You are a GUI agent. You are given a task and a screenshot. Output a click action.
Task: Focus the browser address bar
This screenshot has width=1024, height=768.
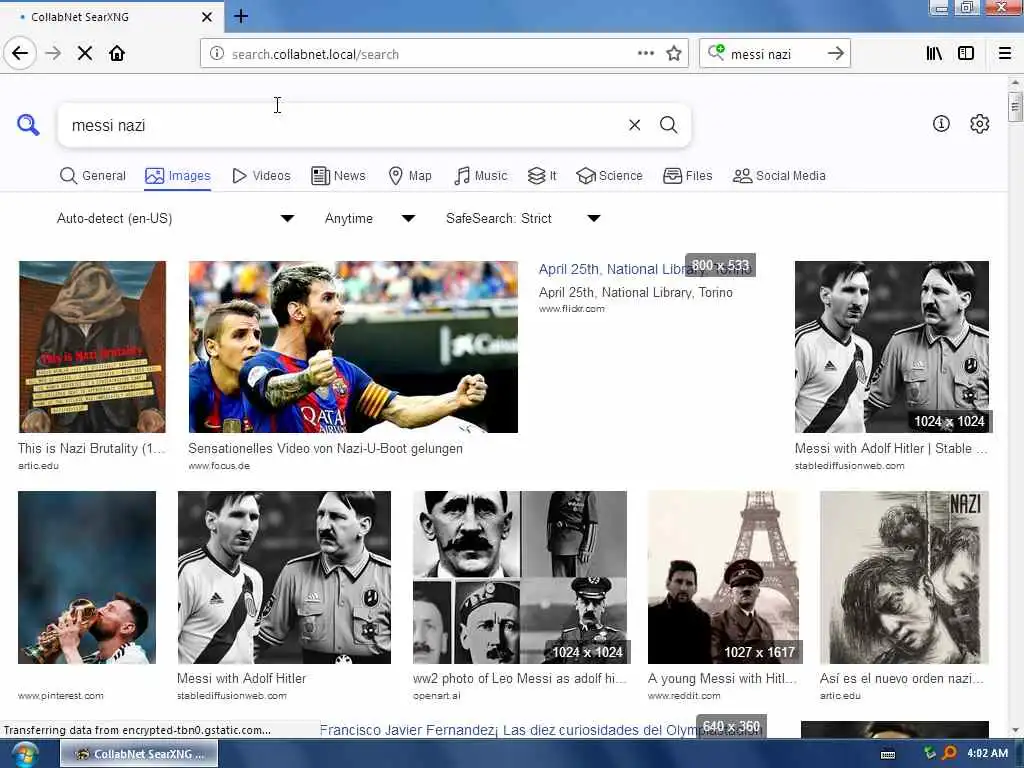(x=431, y=54)
